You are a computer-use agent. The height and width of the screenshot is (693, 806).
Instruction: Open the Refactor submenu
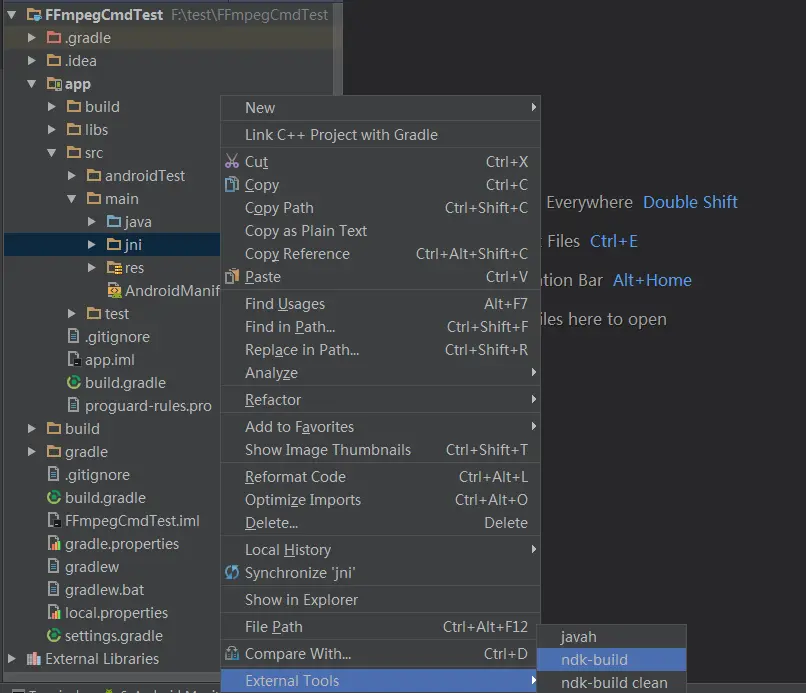click(380, 399)
